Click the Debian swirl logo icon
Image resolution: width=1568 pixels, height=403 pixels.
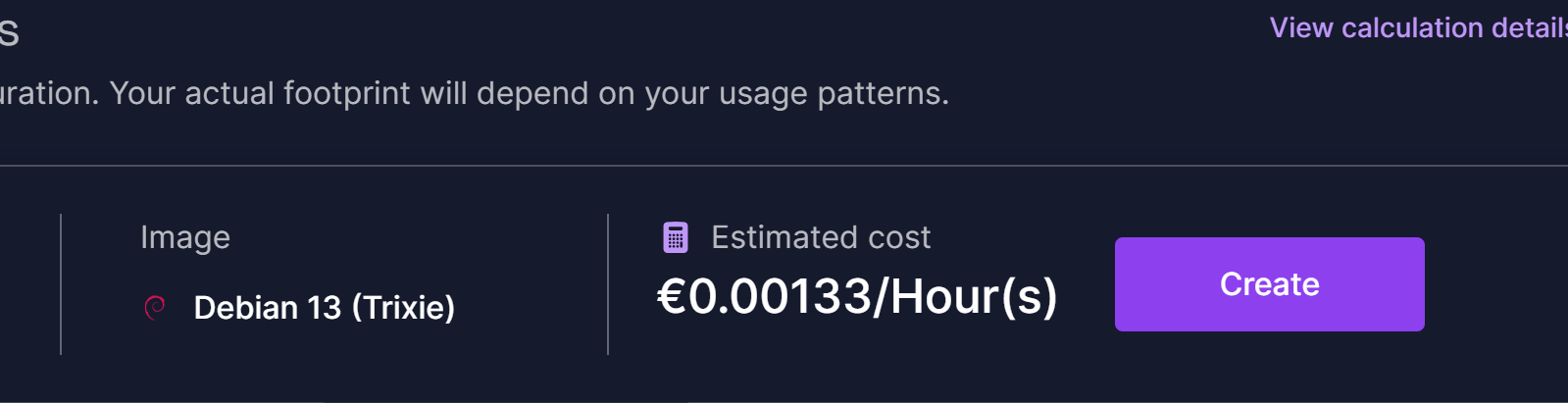155,308
